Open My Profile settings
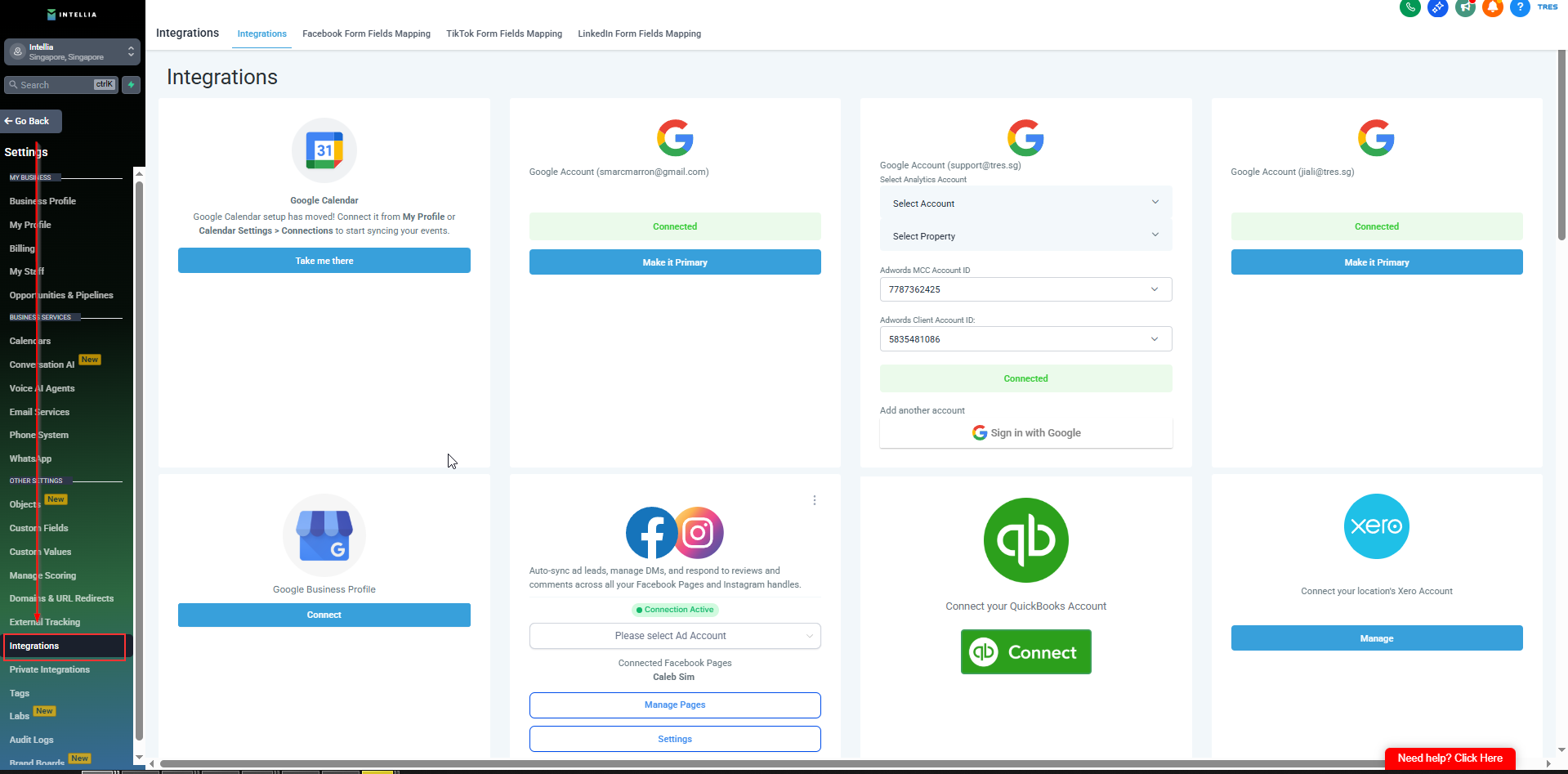Image resolution: width=1568 pixels, height=774 pixels. point(30,225)
